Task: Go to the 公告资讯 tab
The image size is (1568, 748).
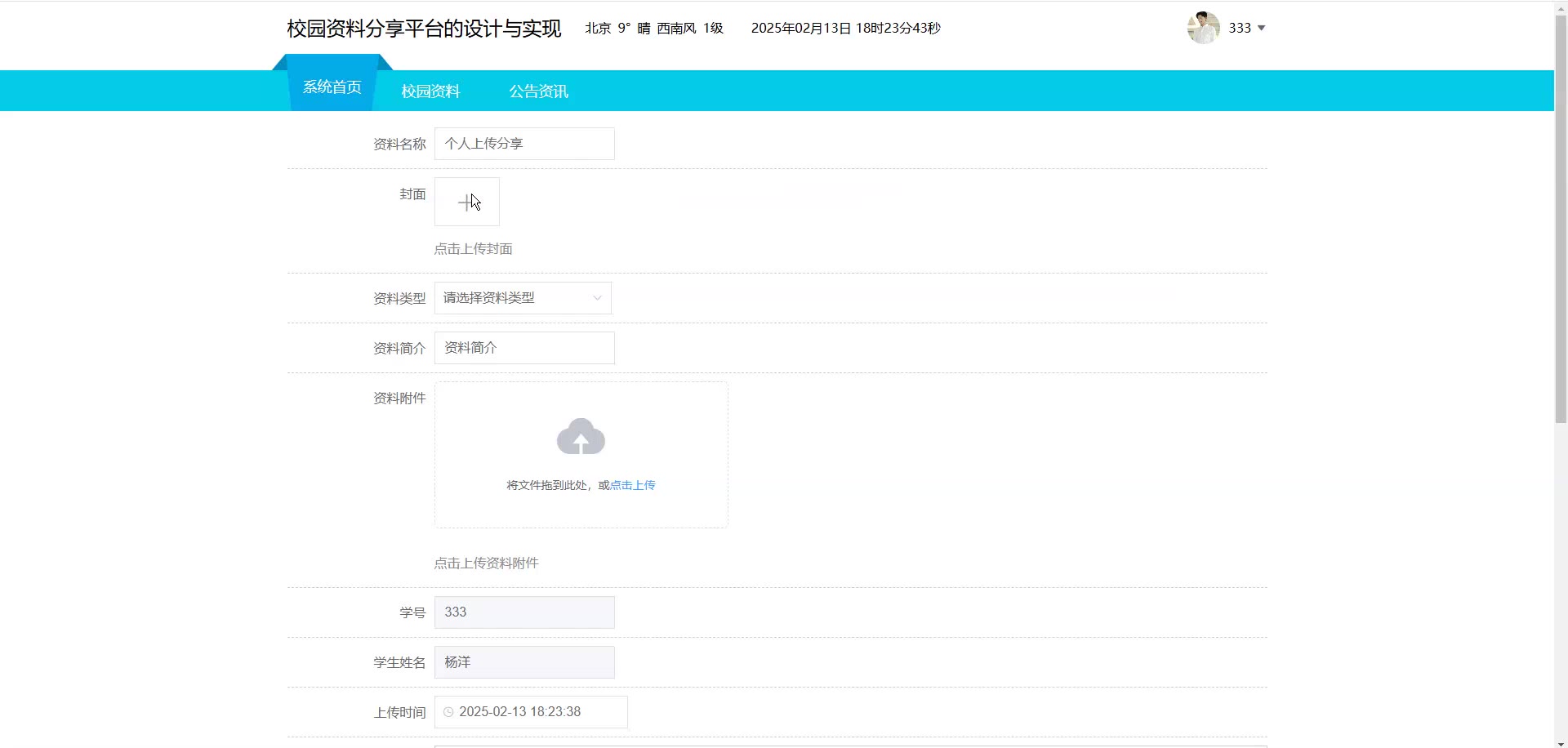Action: pyautogui.click(x=538, y=91)
